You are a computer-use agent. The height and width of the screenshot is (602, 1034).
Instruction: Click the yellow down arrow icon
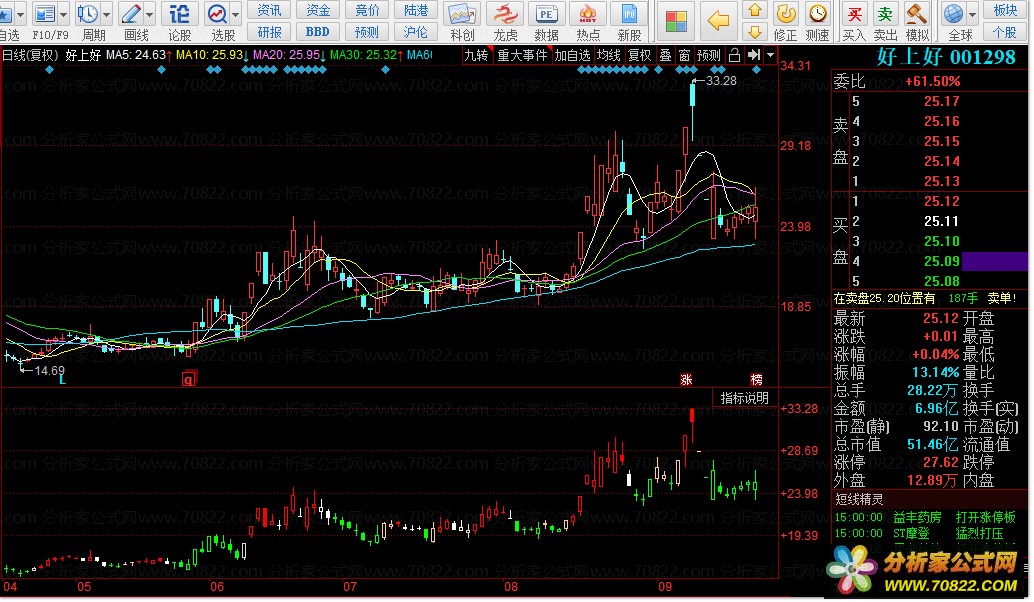pyautogui.click(x=755, y=32)
